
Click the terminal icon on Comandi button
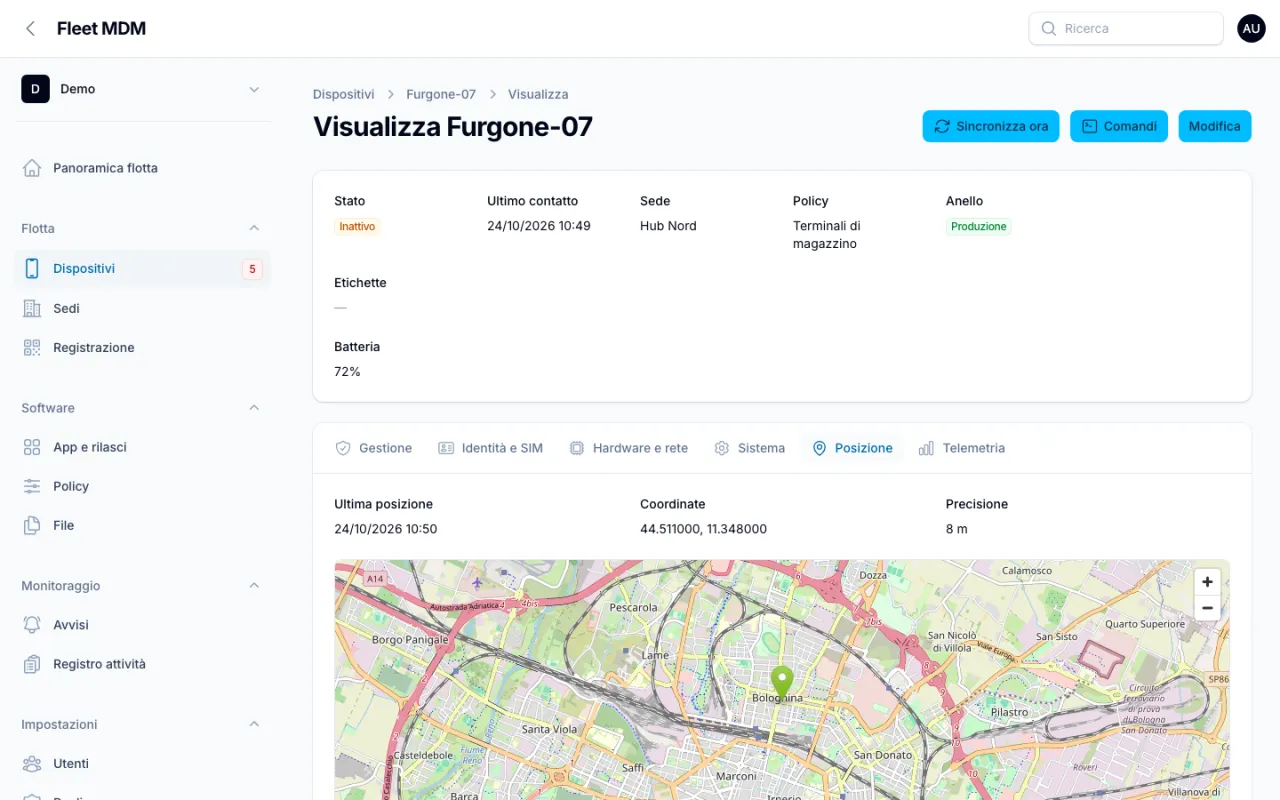point(1090,126)
